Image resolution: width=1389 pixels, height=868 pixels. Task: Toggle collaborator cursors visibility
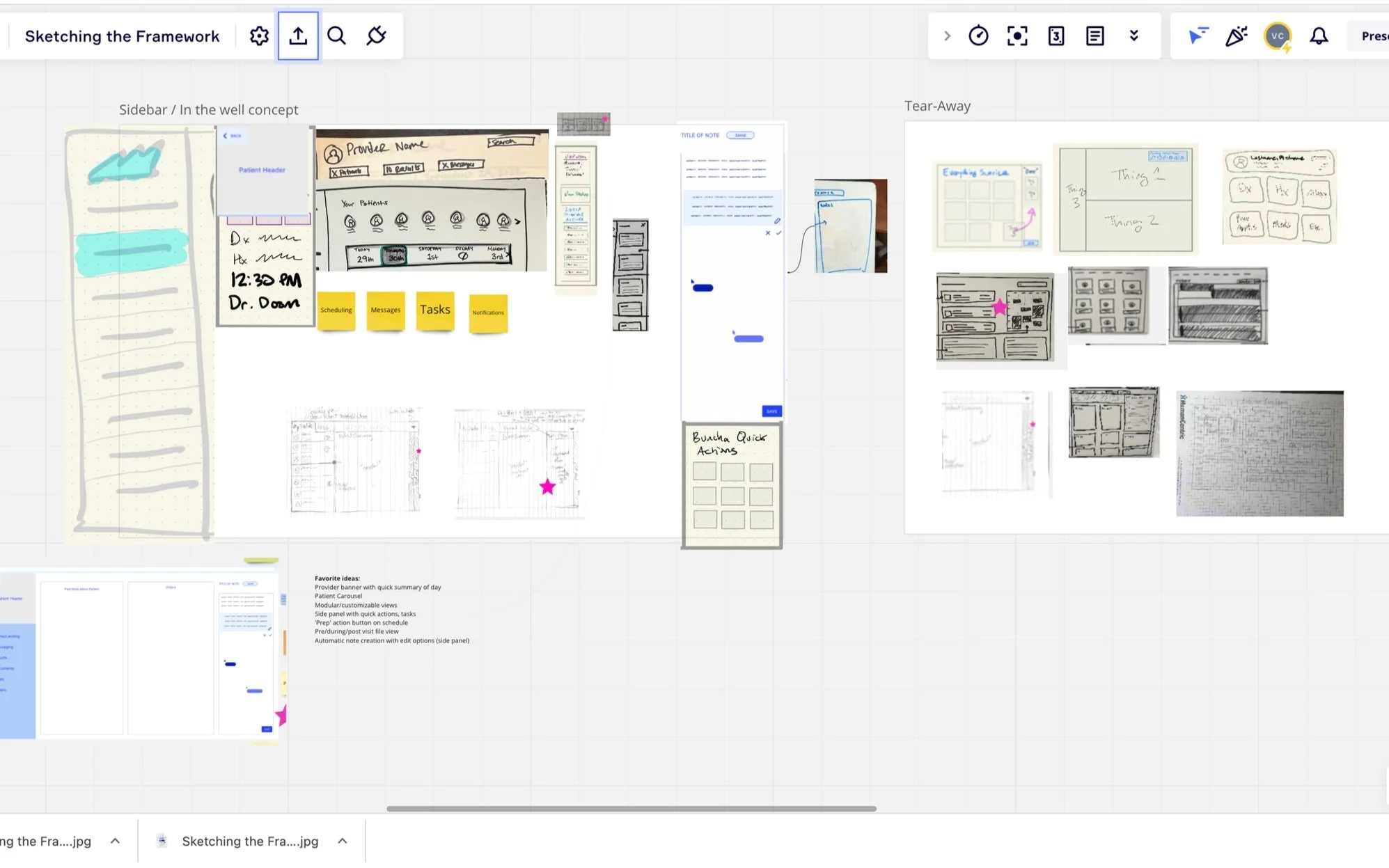point(1198,35)
